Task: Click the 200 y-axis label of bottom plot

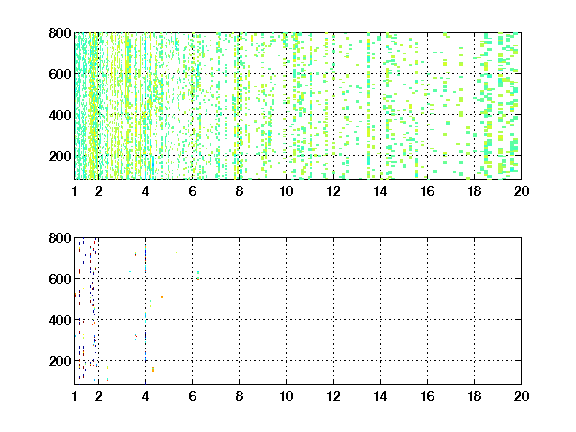Action: 60,361
